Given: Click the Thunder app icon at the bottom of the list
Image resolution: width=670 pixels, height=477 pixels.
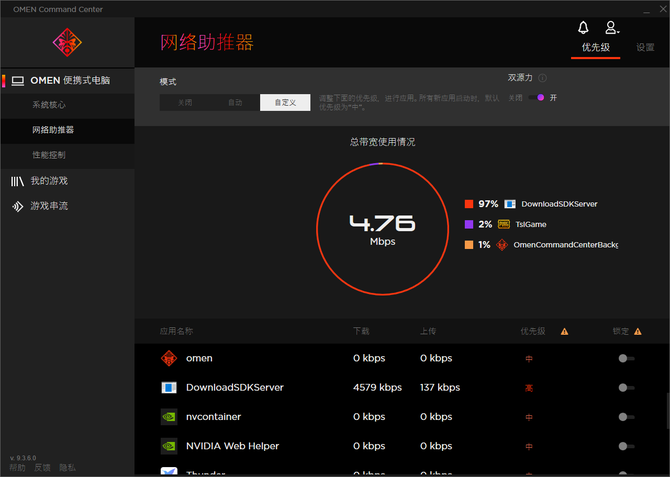Looking at the screenshot, I should click(x=169, y=472).
